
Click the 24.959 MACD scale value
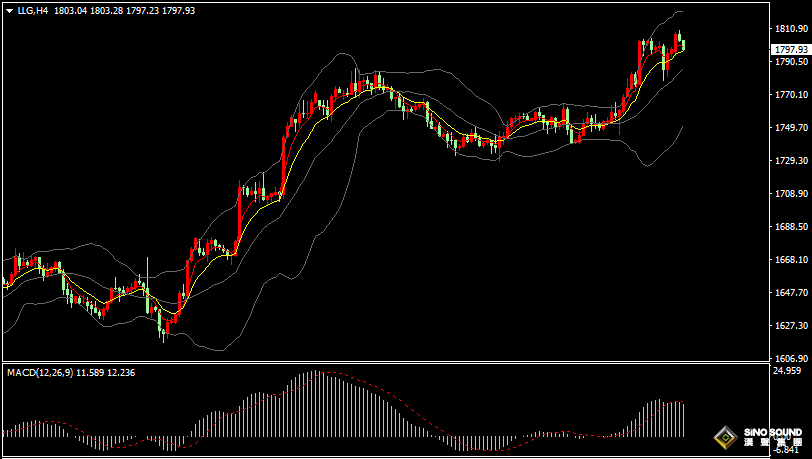(x=787, y=371)
